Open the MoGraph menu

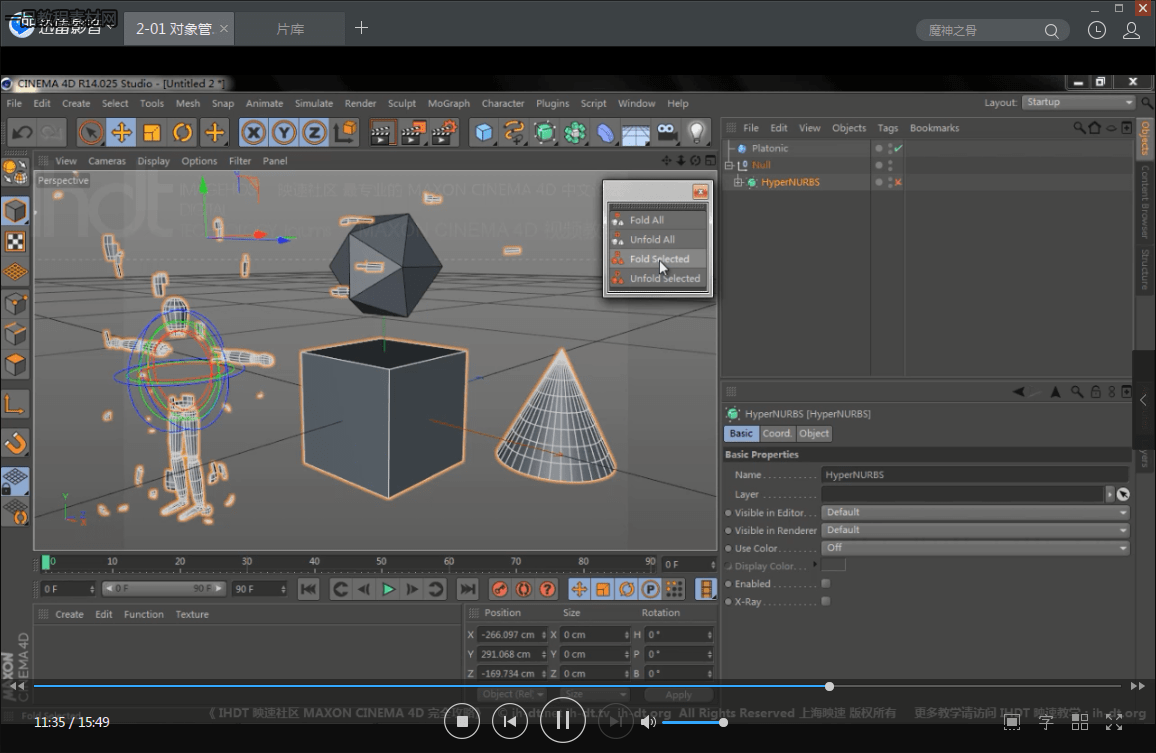tap(448, 103)
